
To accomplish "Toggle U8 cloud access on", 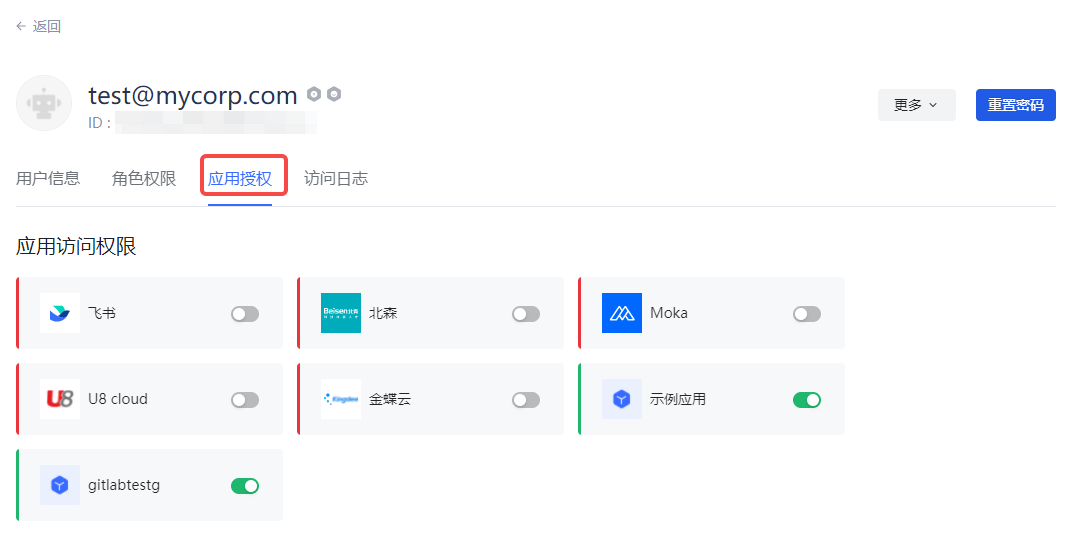I will (x=245, y=400).
